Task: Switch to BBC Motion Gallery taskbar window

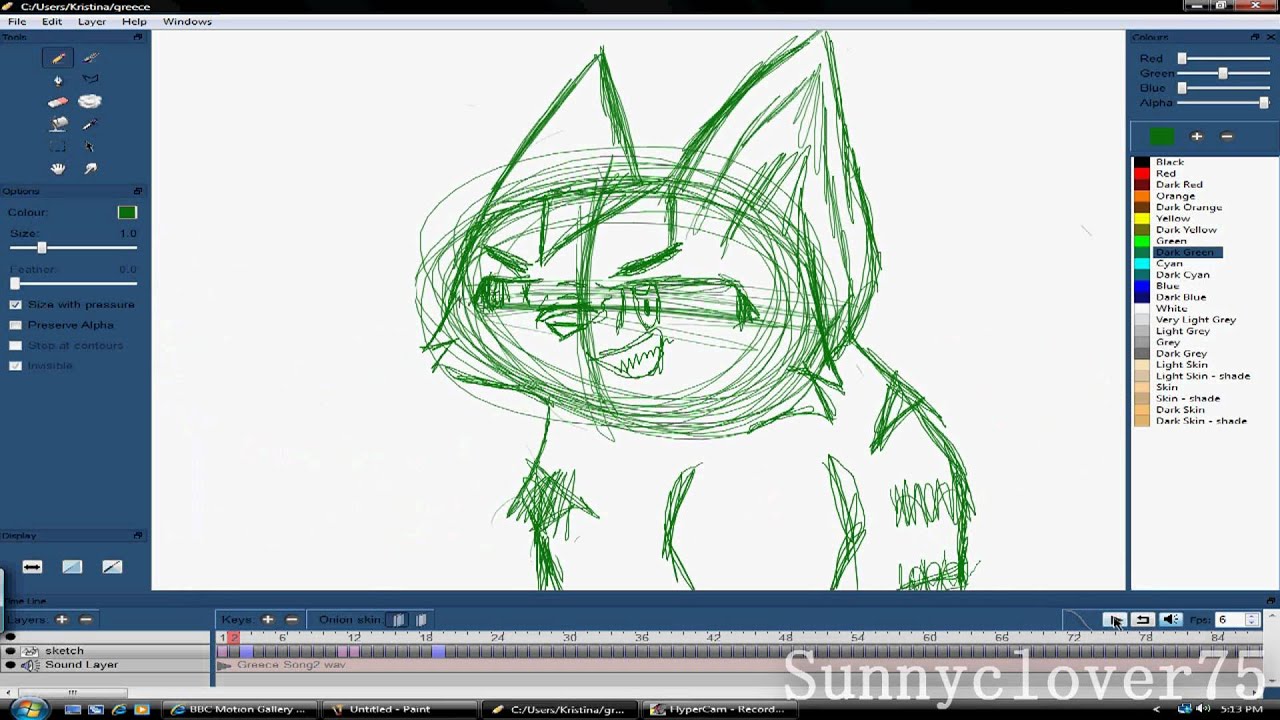Action: coord(240,709)
